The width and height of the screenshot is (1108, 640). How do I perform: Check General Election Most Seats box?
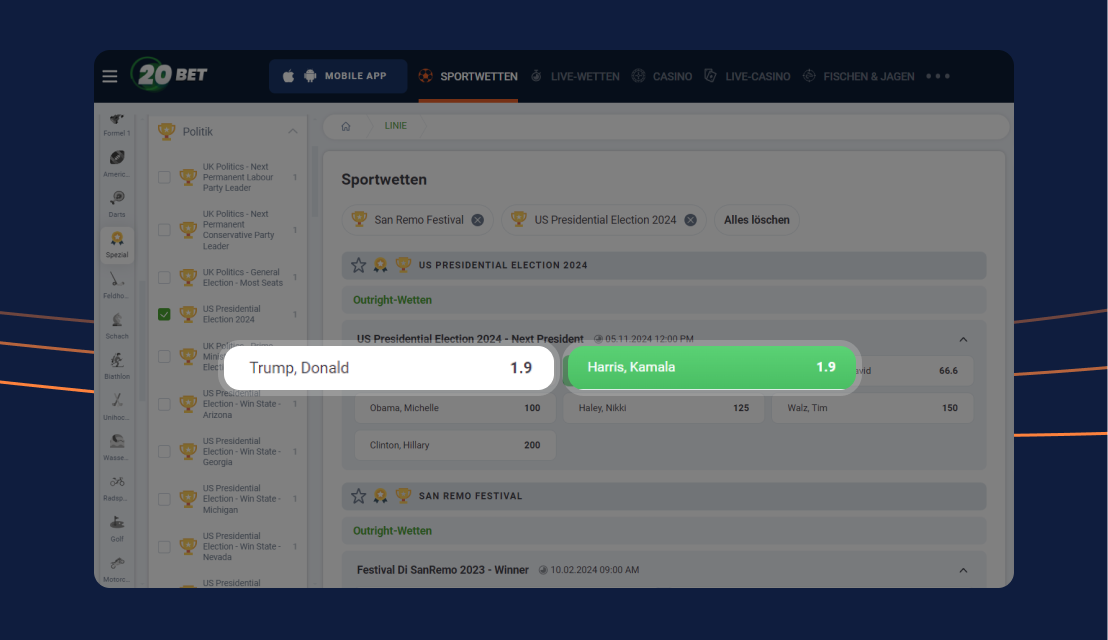click(x=164, y=278)
